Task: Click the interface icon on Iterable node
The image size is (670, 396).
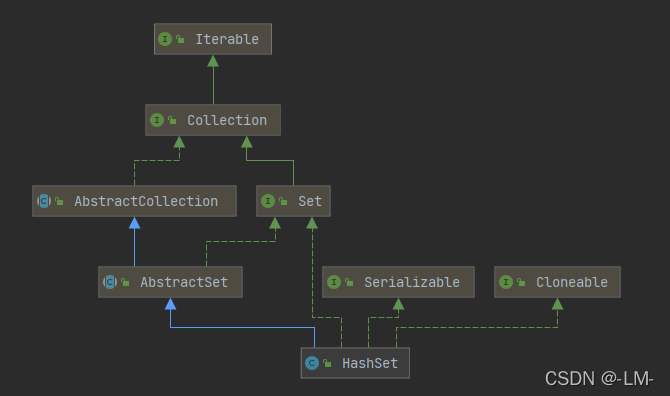Action: [165, 39]
